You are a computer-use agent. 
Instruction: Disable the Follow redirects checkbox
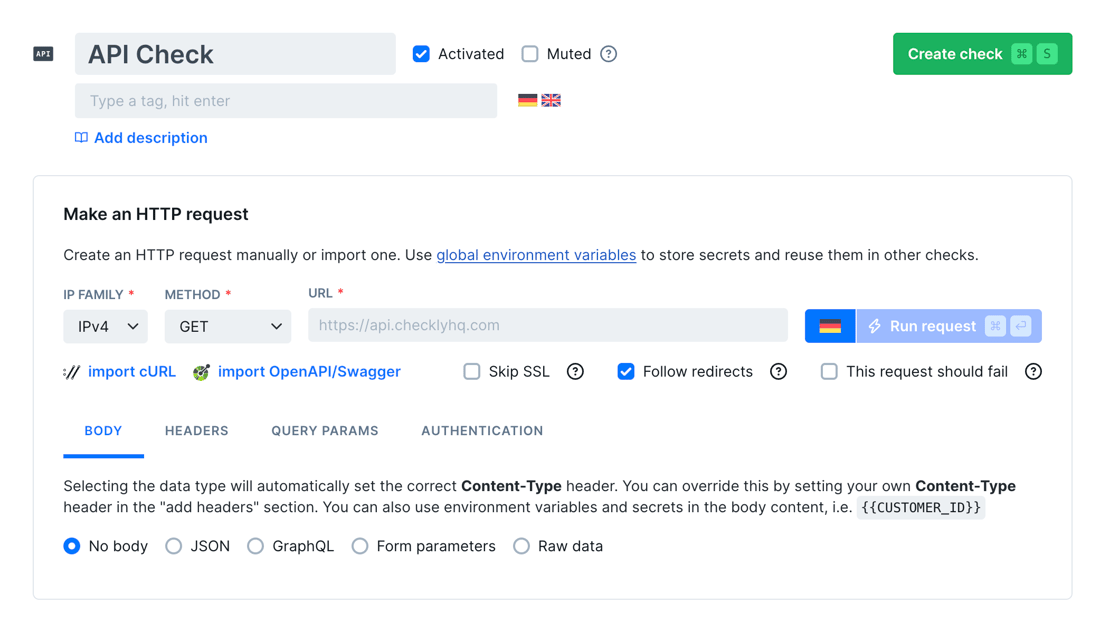point(626,372)
